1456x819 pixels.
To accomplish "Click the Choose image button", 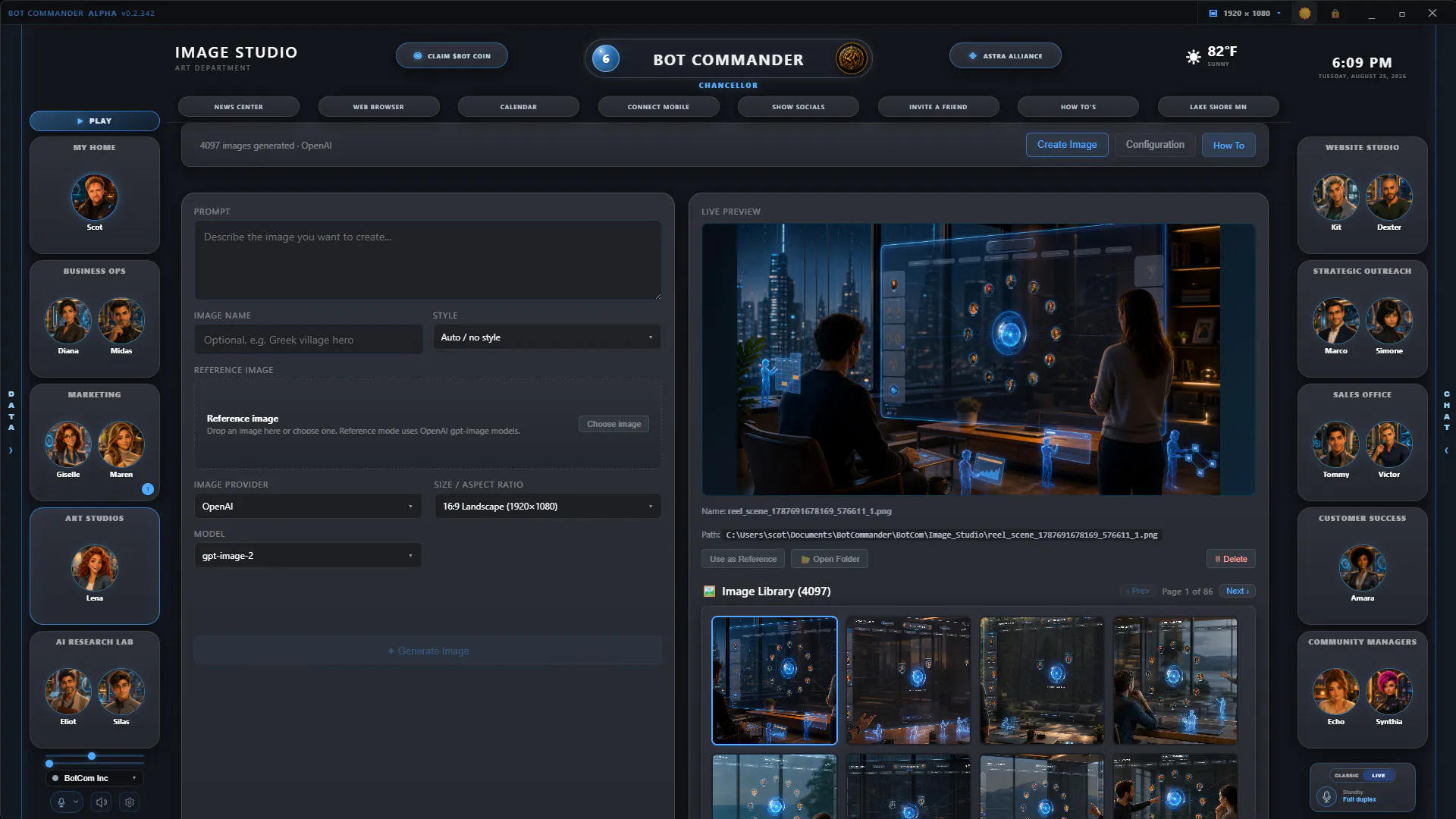I will (x=613, y=424).
